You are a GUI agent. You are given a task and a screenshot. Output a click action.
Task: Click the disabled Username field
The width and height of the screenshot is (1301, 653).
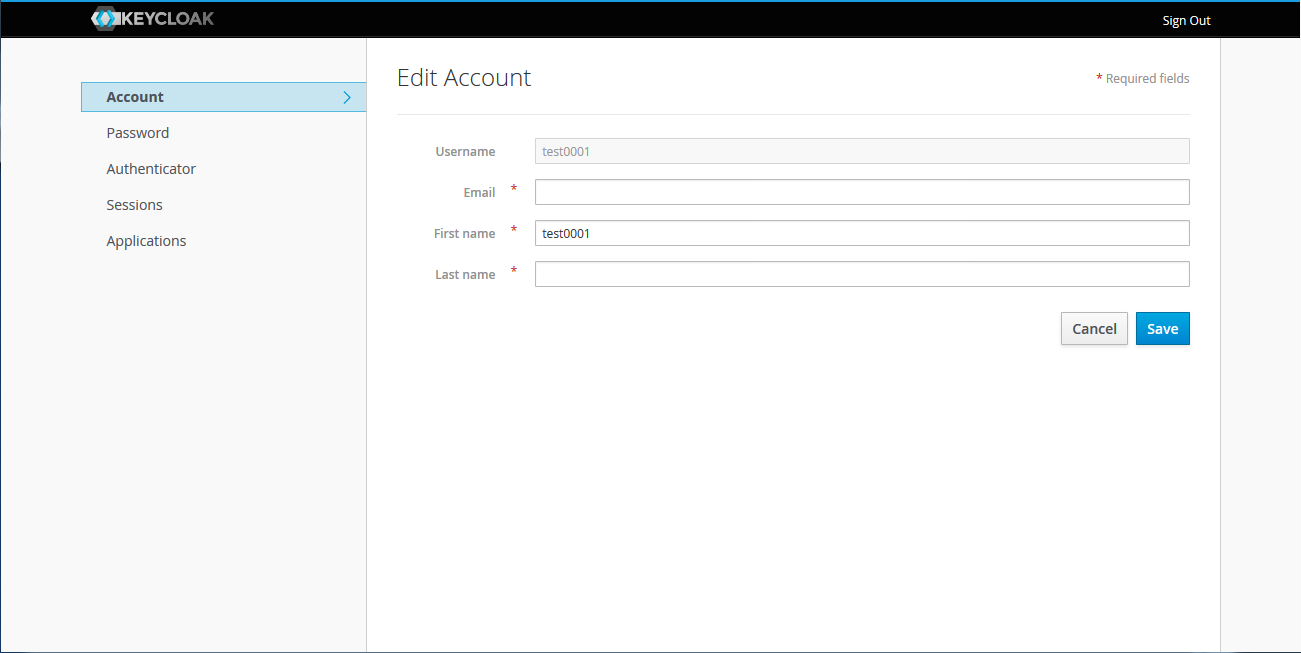tap(862, 150)
